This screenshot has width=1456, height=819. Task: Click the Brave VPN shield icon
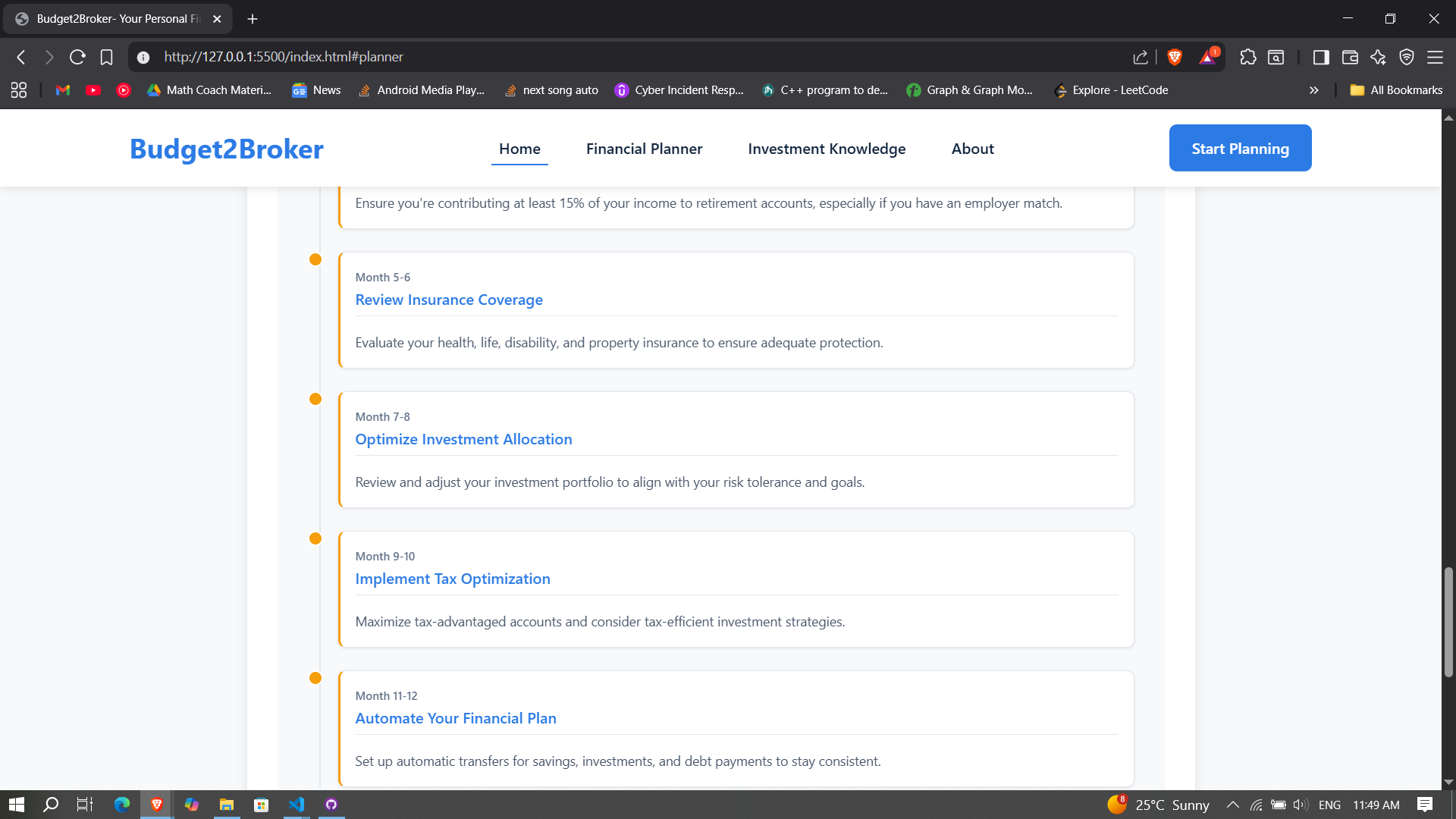tap(1407, 57)
